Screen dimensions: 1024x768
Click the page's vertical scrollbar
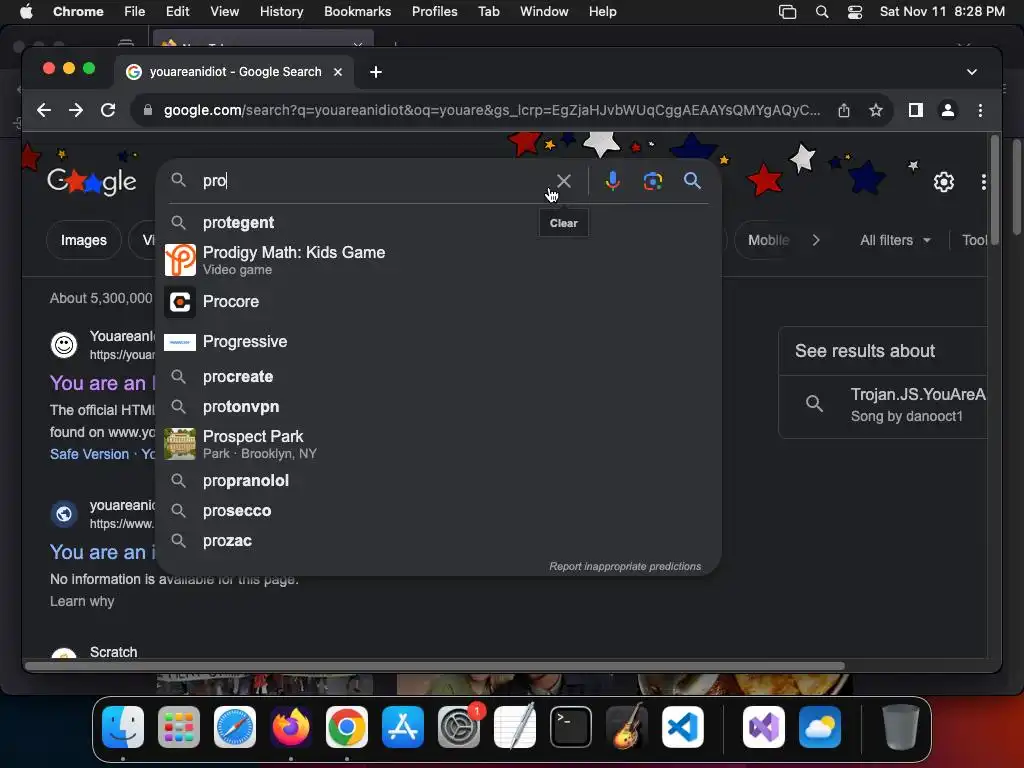pos(995,189)
